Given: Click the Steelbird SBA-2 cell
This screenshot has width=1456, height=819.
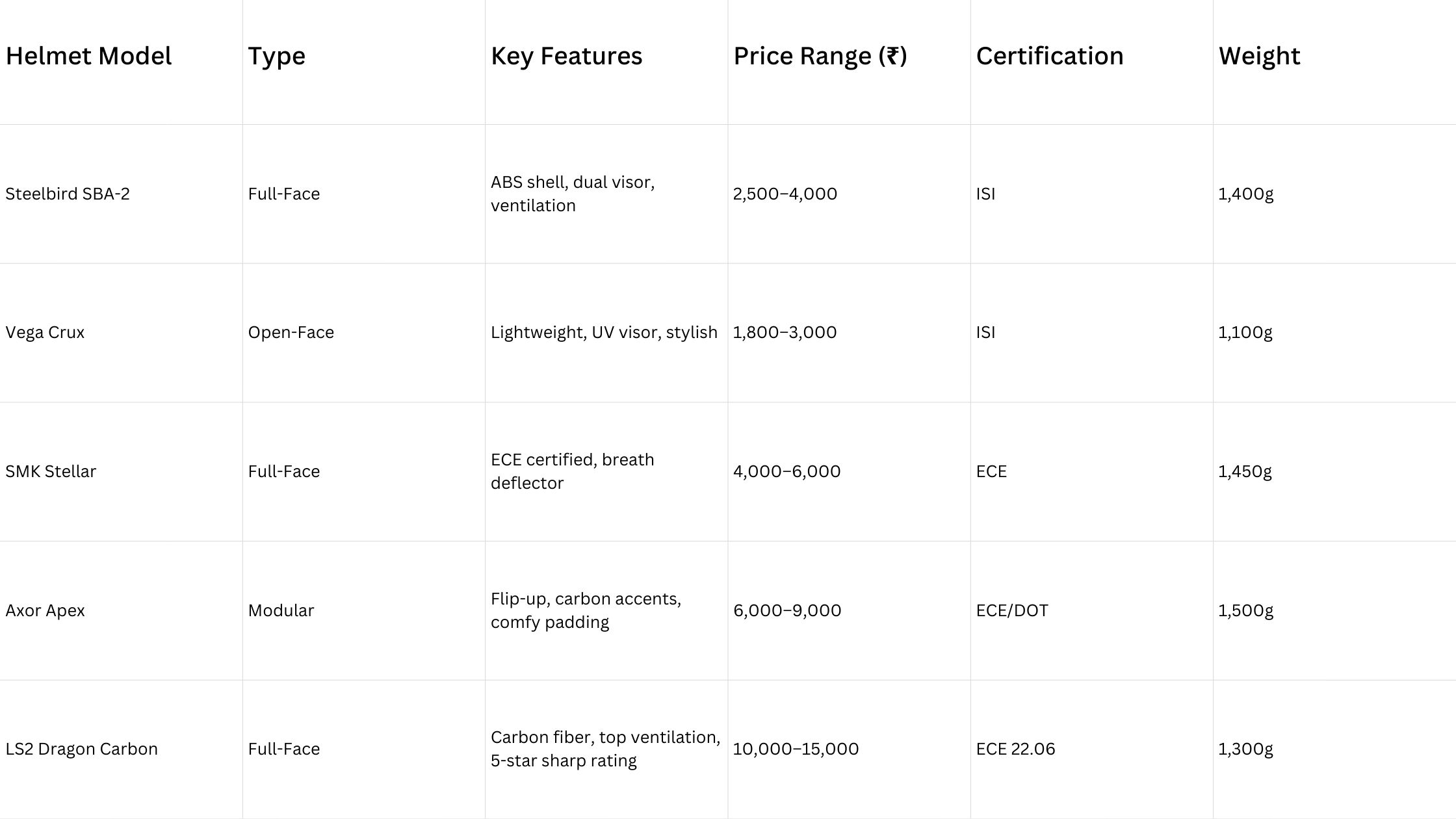Looking at the screenshot, I should [68, 194].
